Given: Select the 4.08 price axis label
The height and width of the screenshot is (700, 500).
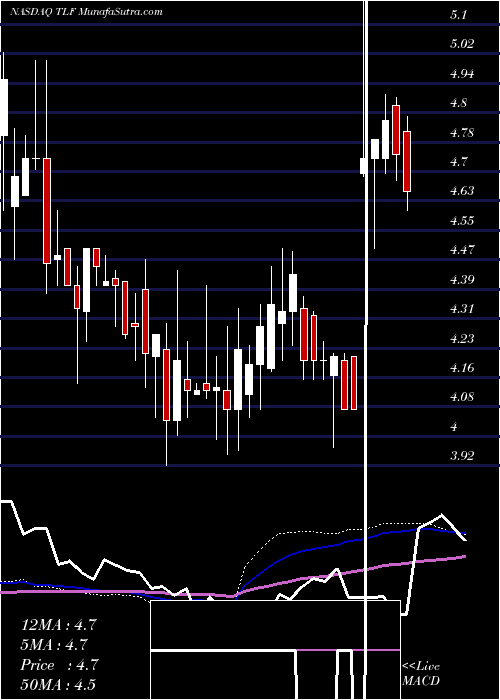Looking at the screenshot, I should pyautogui.click(x=462, y=397).
